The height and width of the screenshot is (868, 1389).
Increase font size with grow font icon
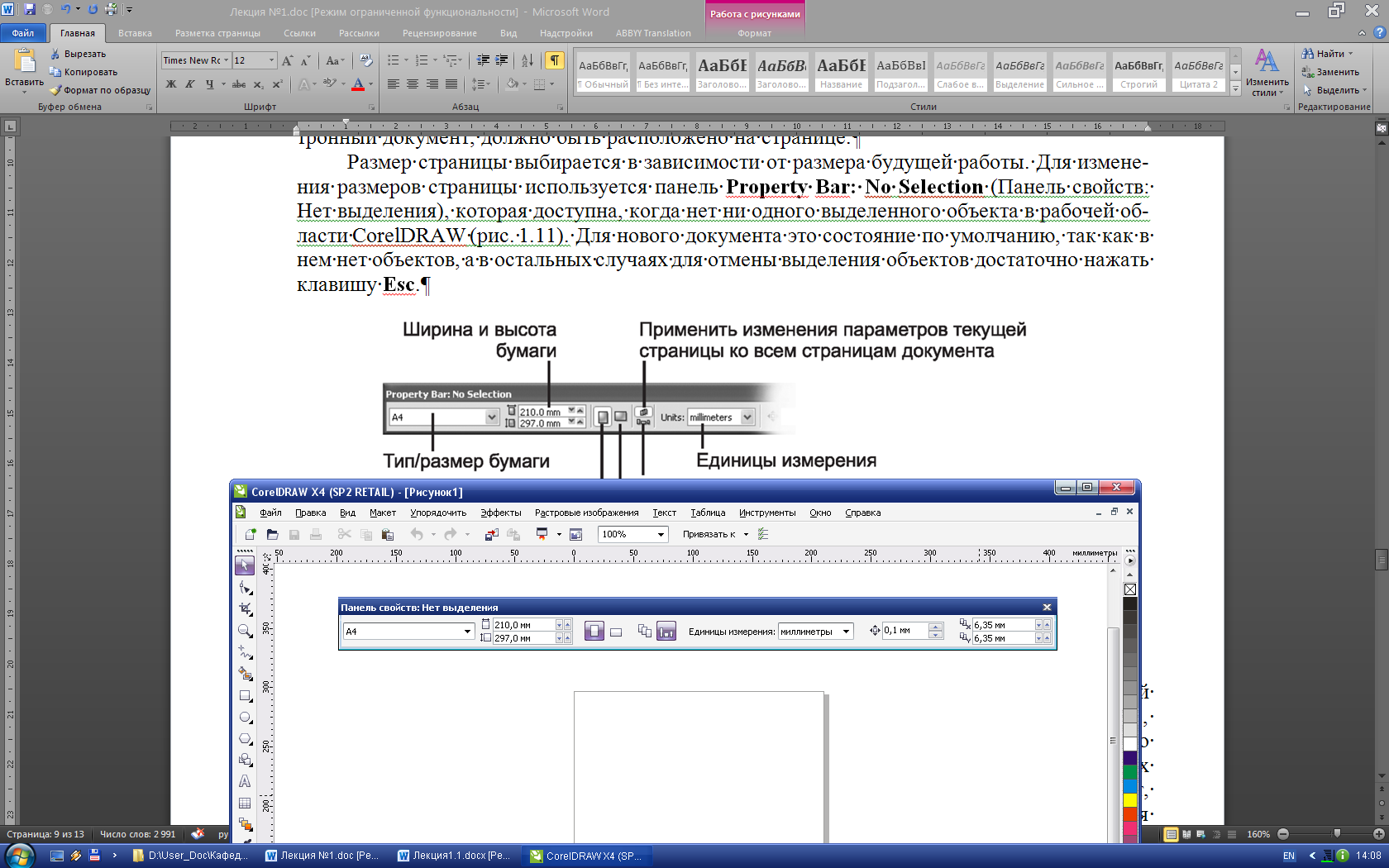coord(287,60)
